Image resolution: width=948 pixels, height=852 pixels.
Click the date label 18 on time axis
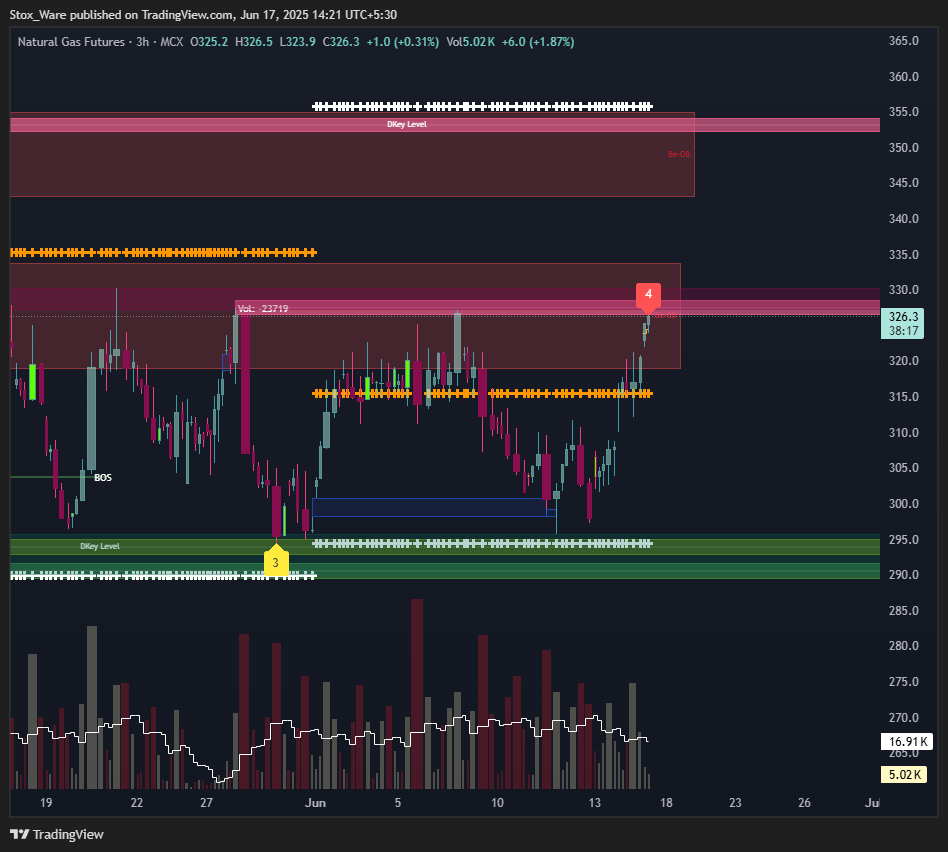[x=666, y=803]
